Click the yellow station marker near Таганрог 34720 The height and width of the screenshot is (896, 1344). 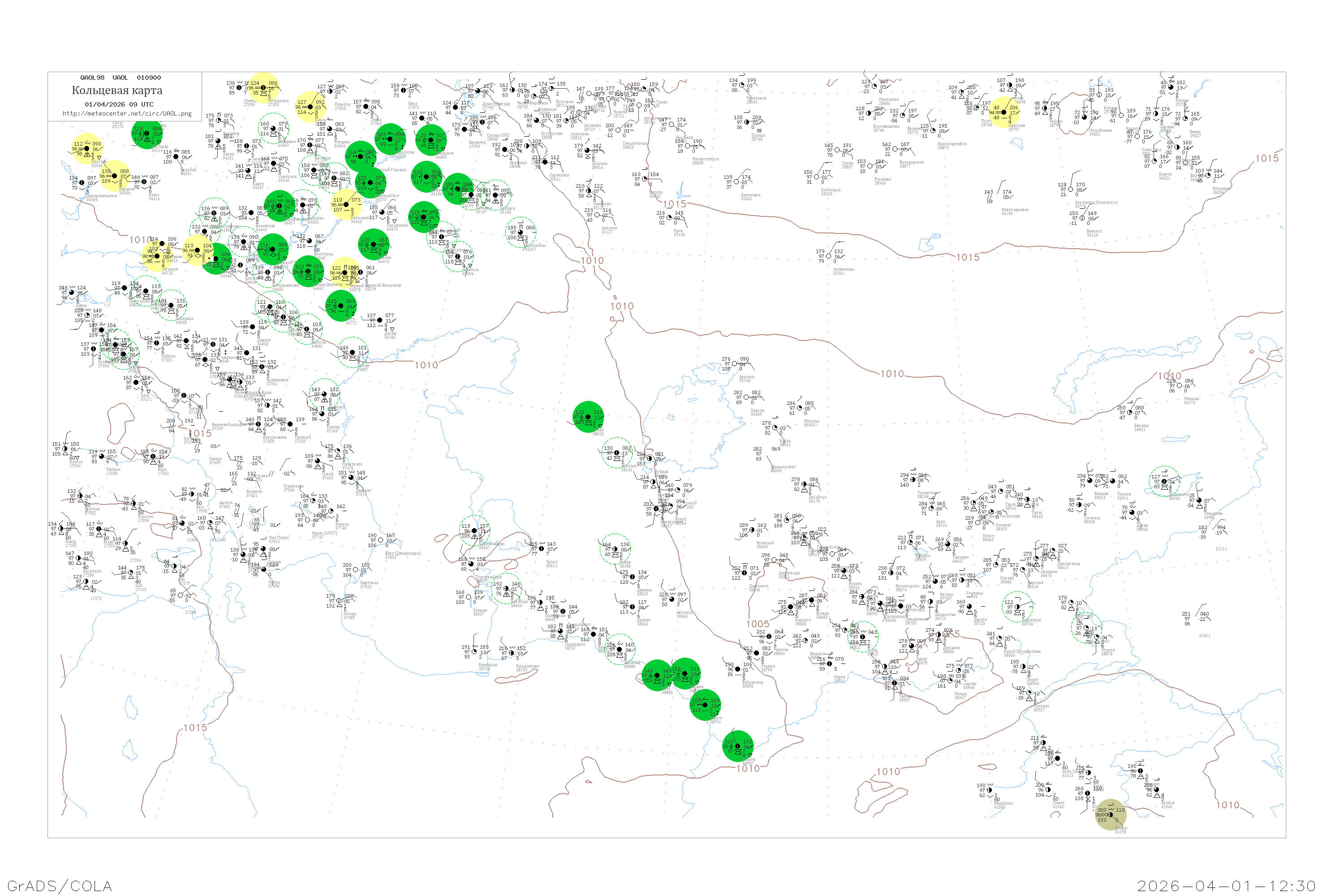156,256
